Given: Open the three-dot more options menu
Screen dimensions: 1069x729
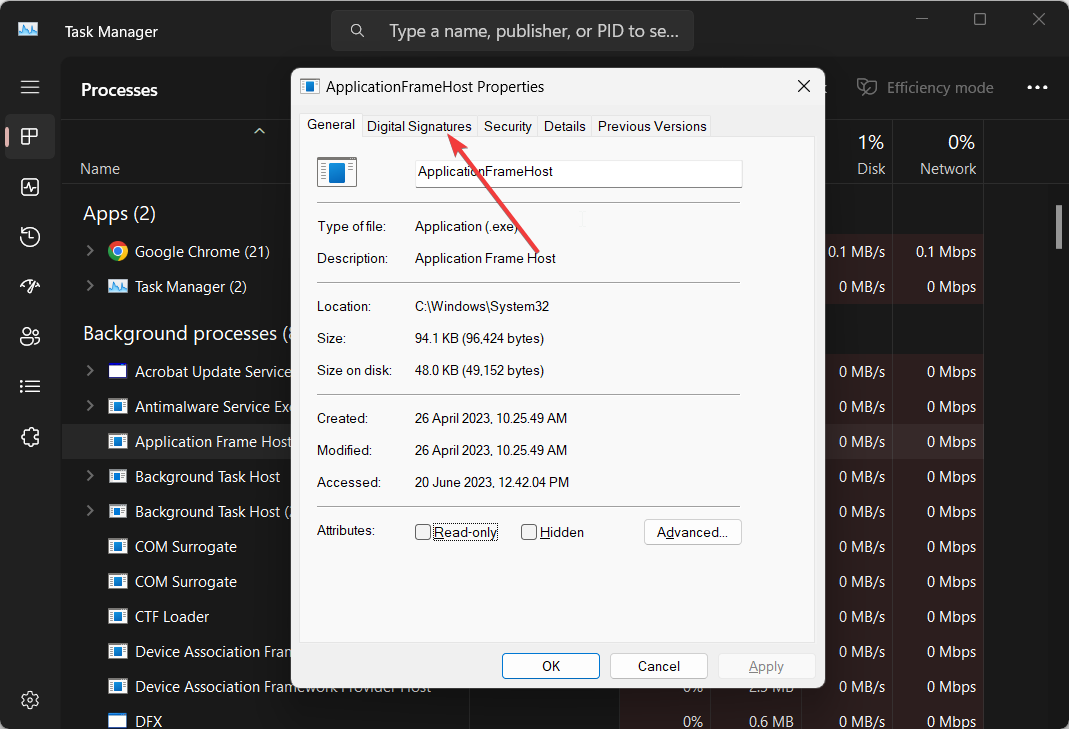Looking at the screenshot, I should click(x=1037, y=87).
